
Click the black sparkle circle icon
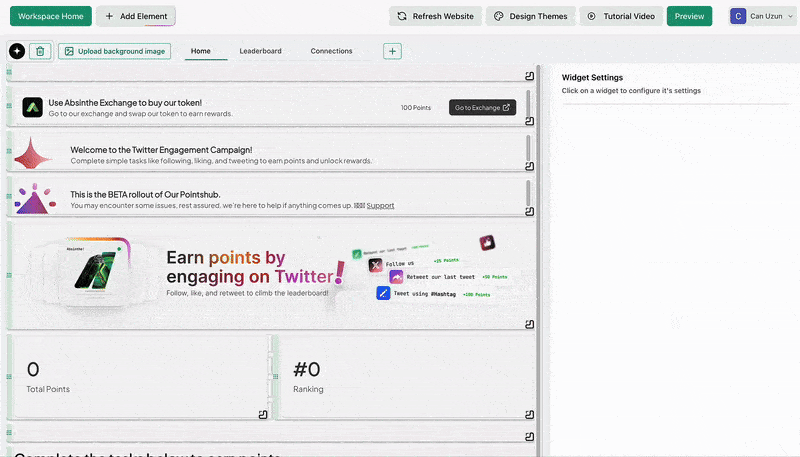(17, 51)
